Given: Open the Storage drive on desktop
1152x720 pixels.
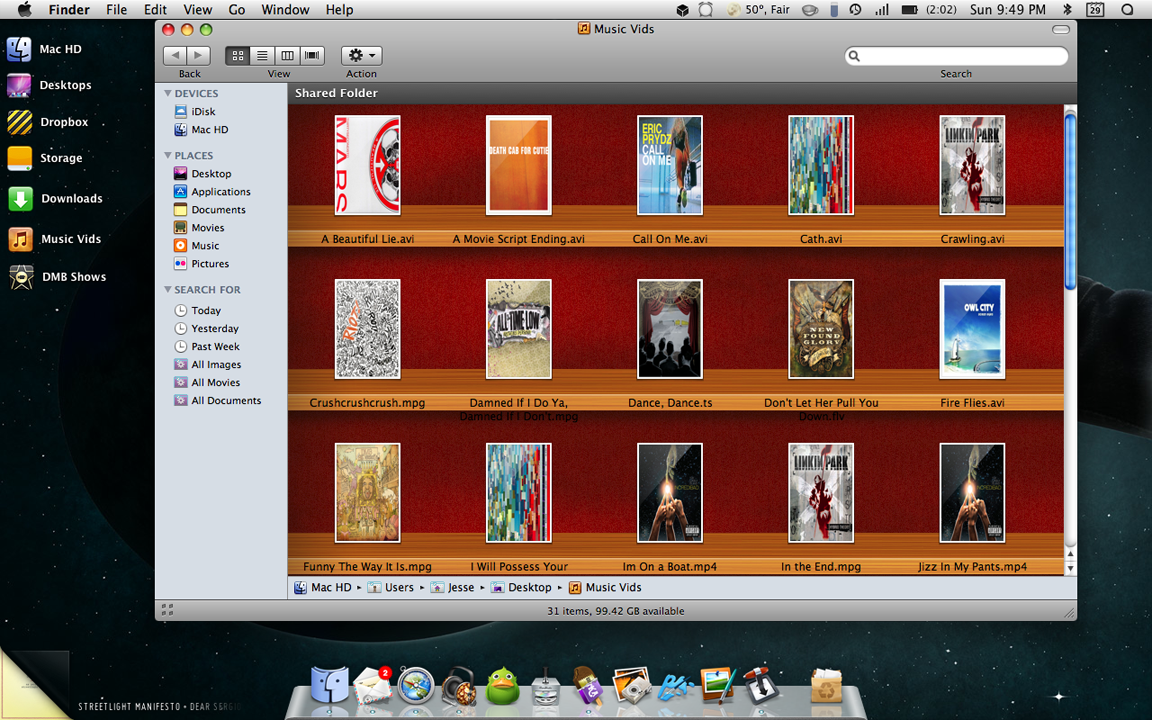Looking at the screenshot, I should tap(45, 158).
